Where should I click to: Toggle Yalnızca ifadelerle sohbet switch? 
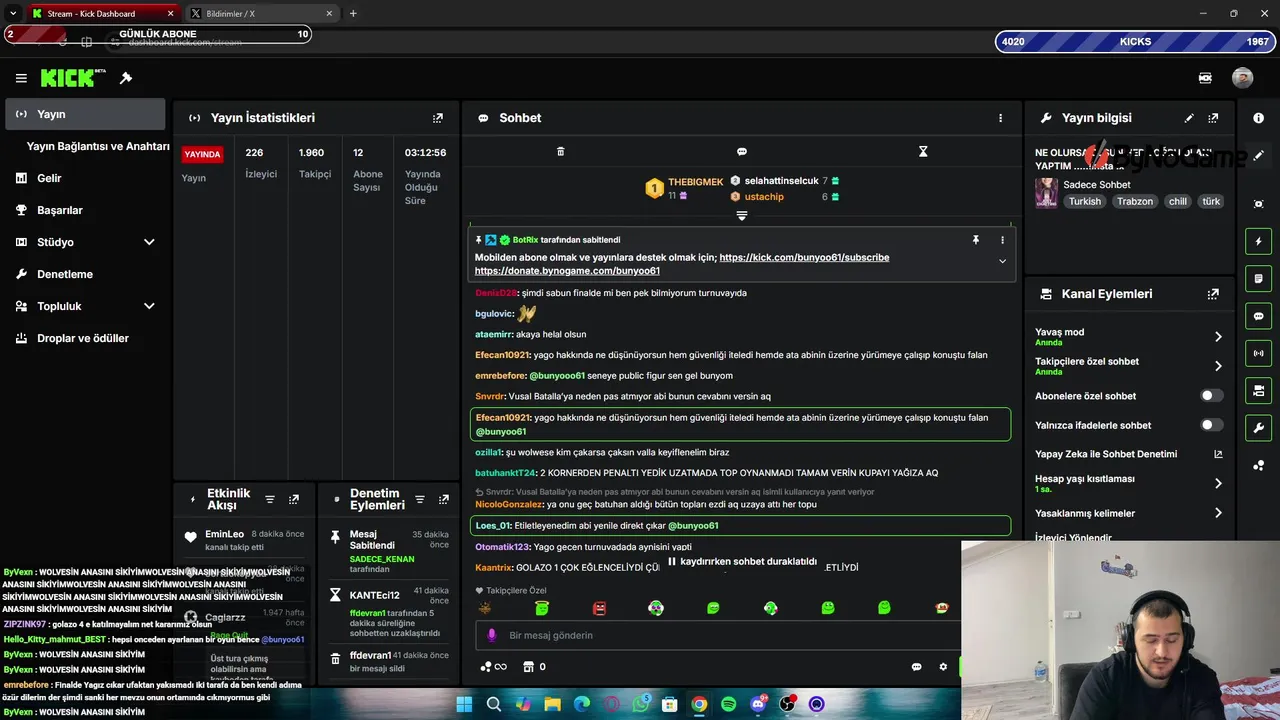(1211, 425)
